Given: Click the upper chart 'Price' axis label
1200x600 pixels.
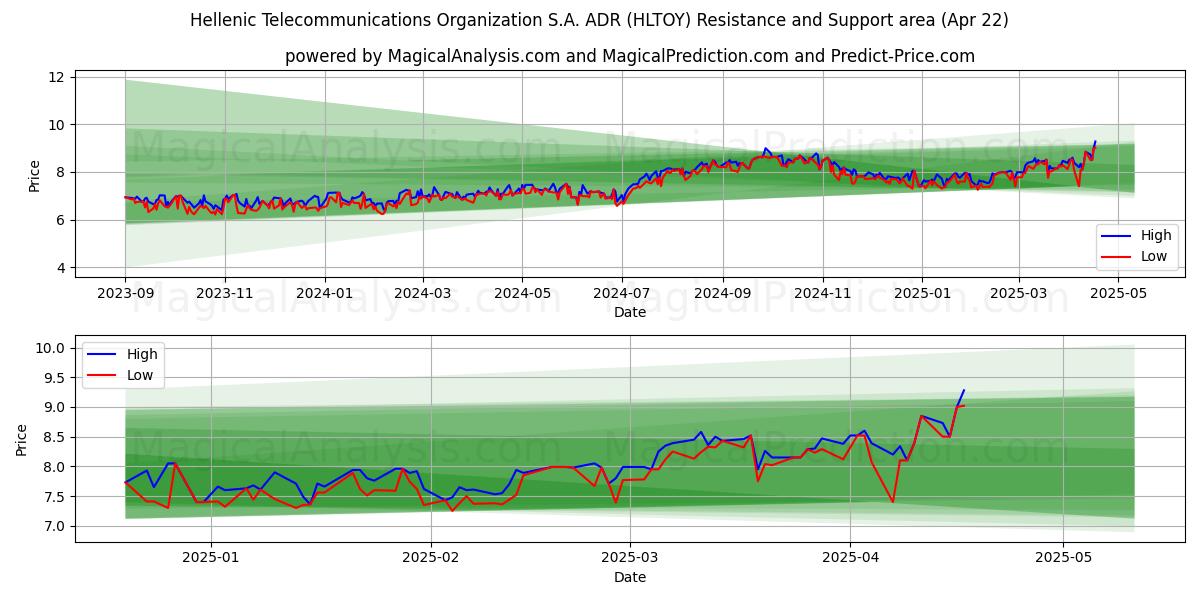Looking at the screenshot, I should [x=35, y=174].
